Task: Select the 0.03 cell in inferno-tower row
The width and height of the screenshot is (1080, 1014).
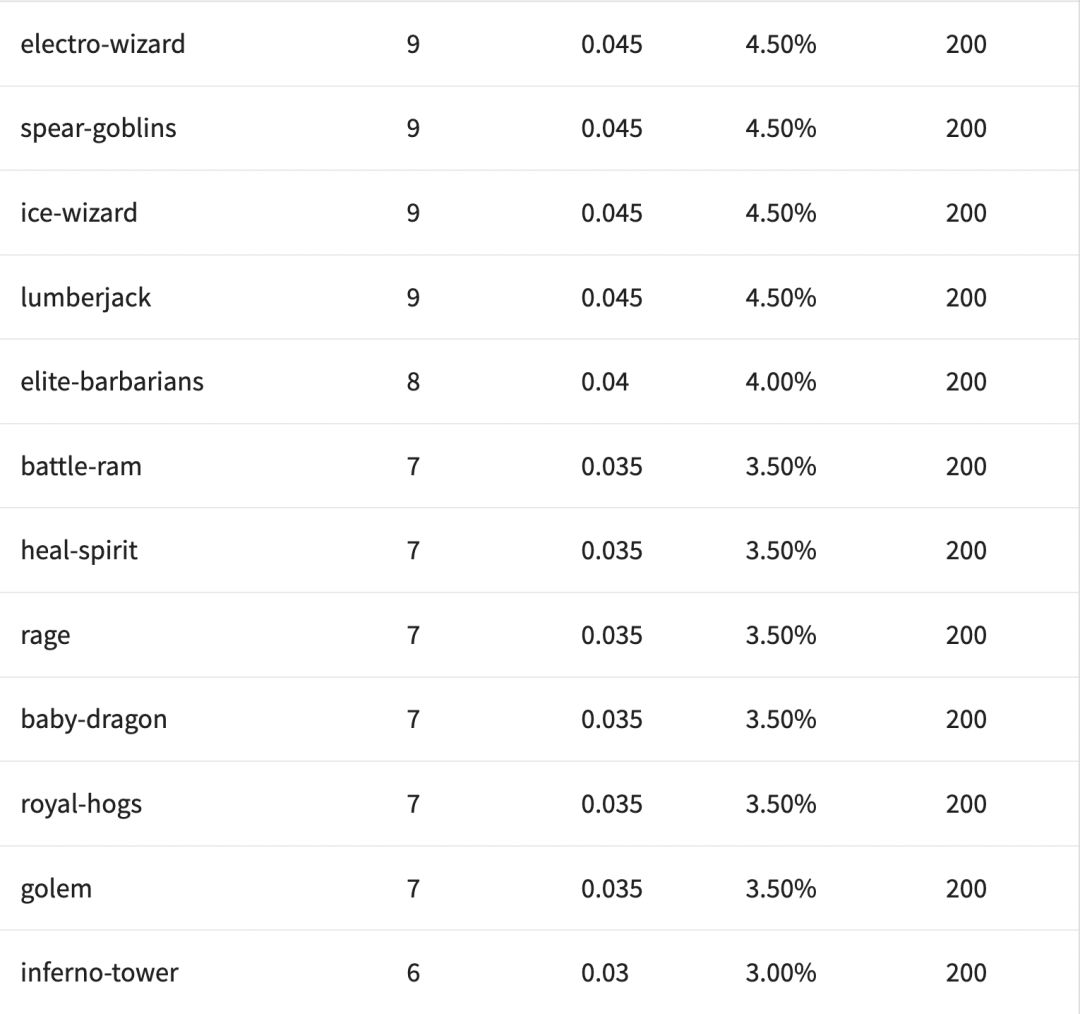Action: pyautogui.click(x=605, y=972)
